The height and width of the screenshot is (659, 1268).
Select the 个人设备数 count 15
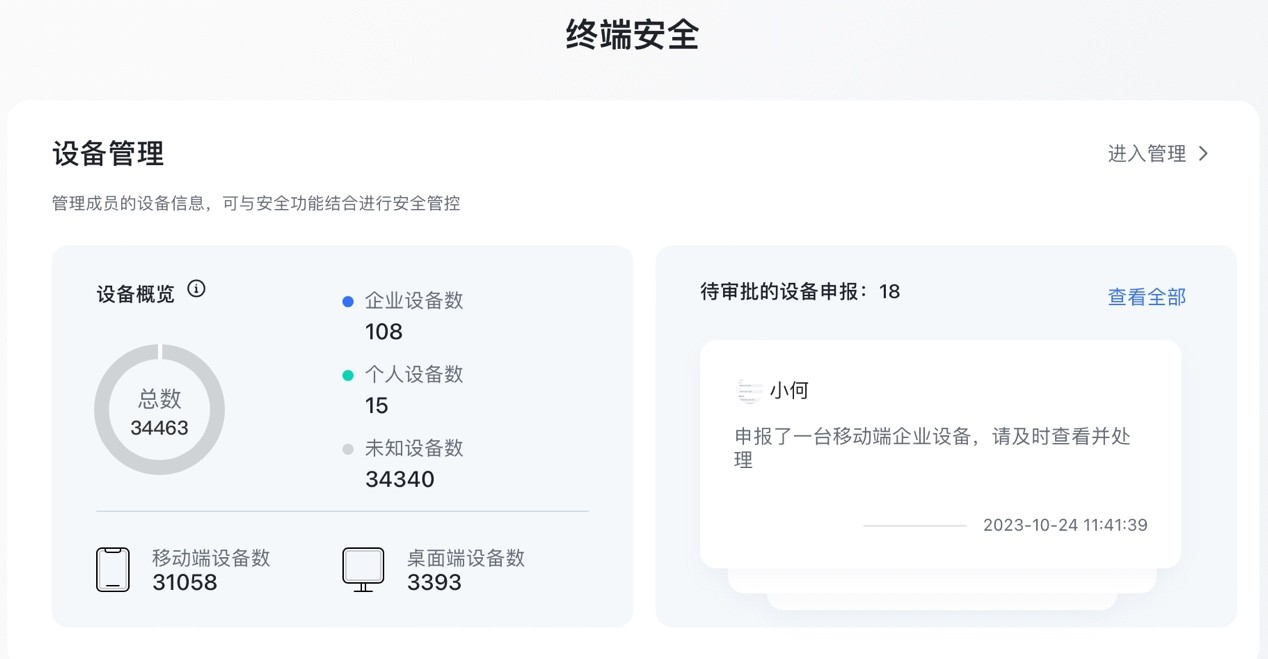377,406
